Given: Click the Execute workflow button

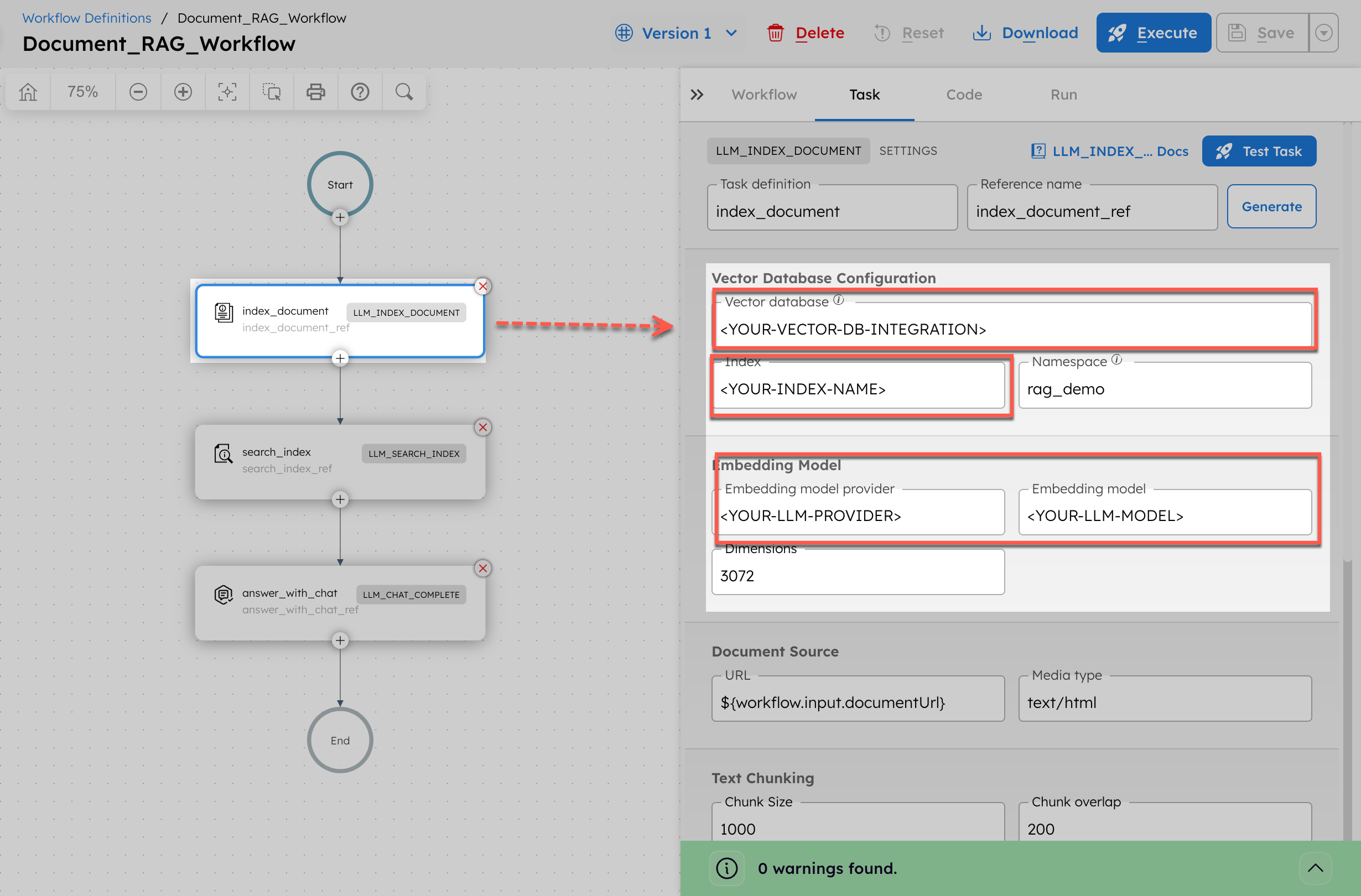Looking at the screenshot, I should (x=1154, y=33).
